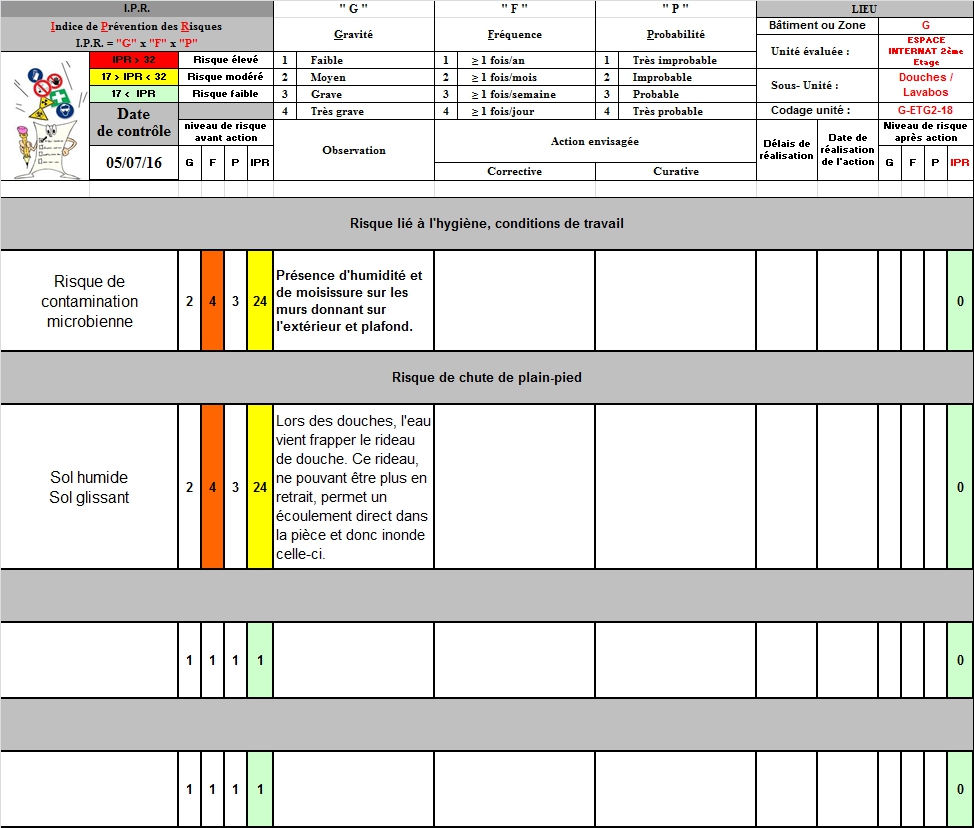This screenshot has height=828, width=974.
Task: Select the "ESPACE INTERNAT 2ème Etage" unit cell
Action: [x=925, y=51]
